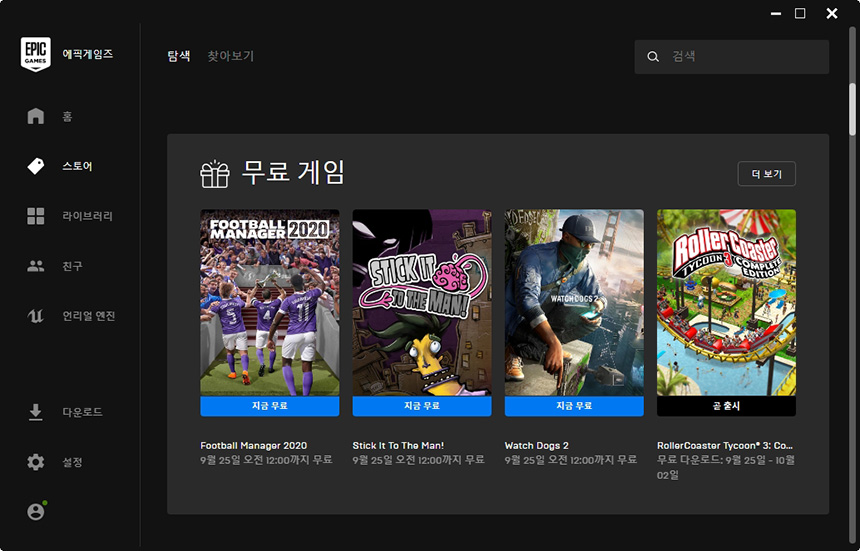Screen dimensions: 860x551
Task: Open the 설정 gear icon
Action: 36,462
